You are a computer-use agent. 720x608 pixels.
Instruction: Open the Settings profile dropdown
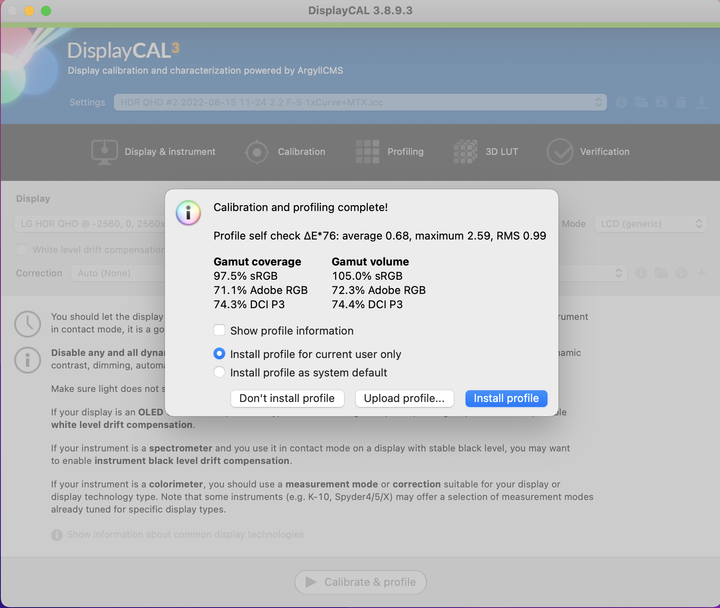tap(361, 102)
